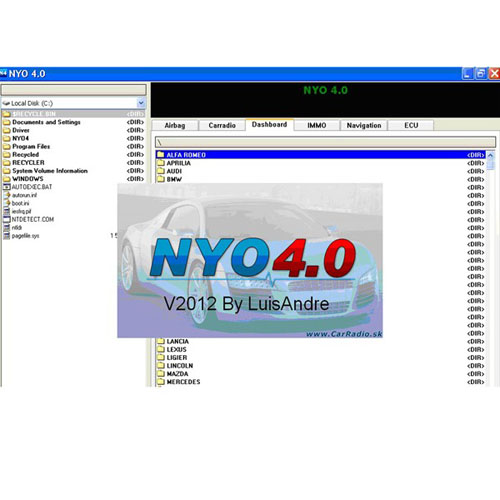Click the LIGIER folder icon
The width and height of the screenshot is (500, 500).
[x=161, y=357]
